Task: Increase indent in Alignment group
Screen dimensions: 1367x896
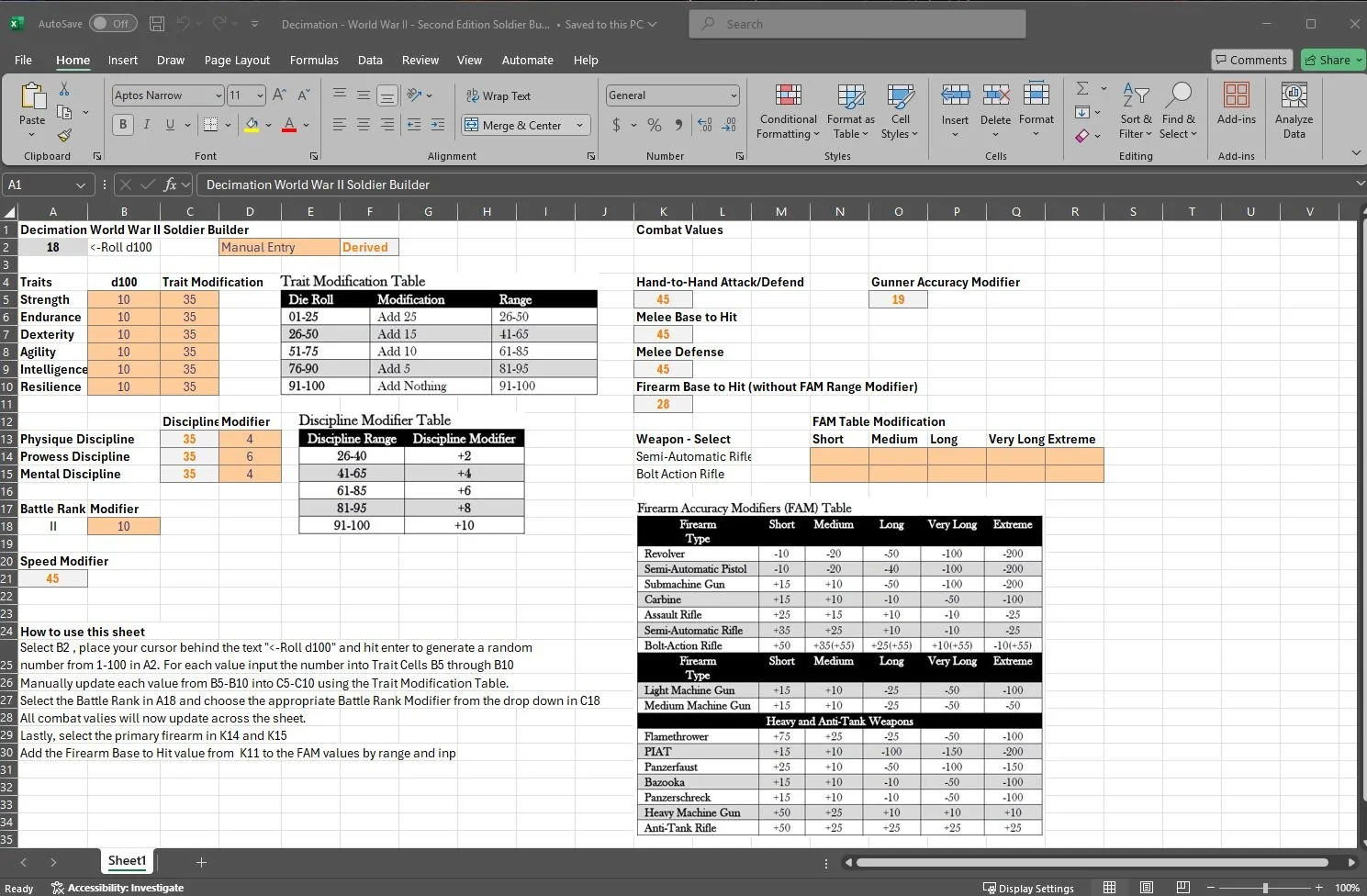Action: [438, 125]
